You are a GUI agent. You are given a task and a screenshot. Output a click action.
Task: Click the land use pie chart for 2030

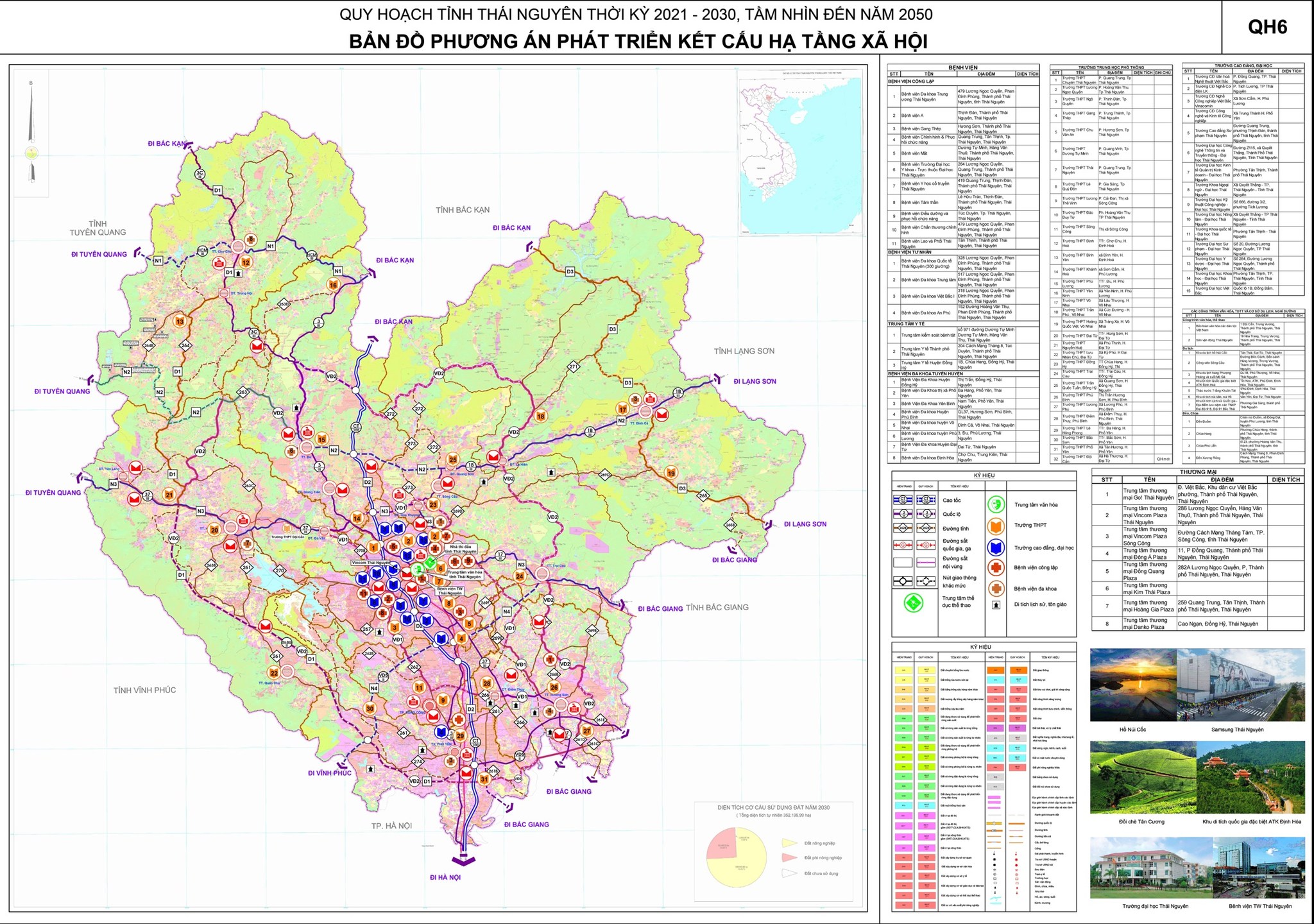(x=737, y=857)
